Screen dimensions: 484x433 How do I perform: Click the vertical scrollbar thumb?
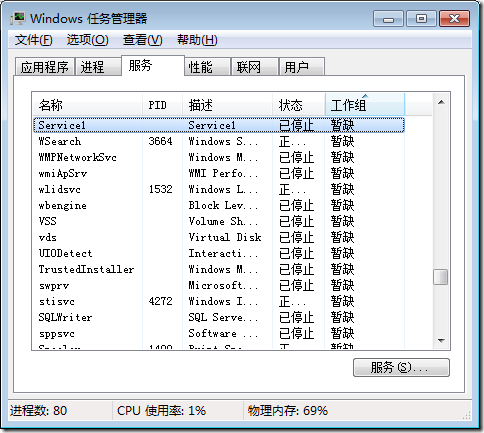coord(441,277)
